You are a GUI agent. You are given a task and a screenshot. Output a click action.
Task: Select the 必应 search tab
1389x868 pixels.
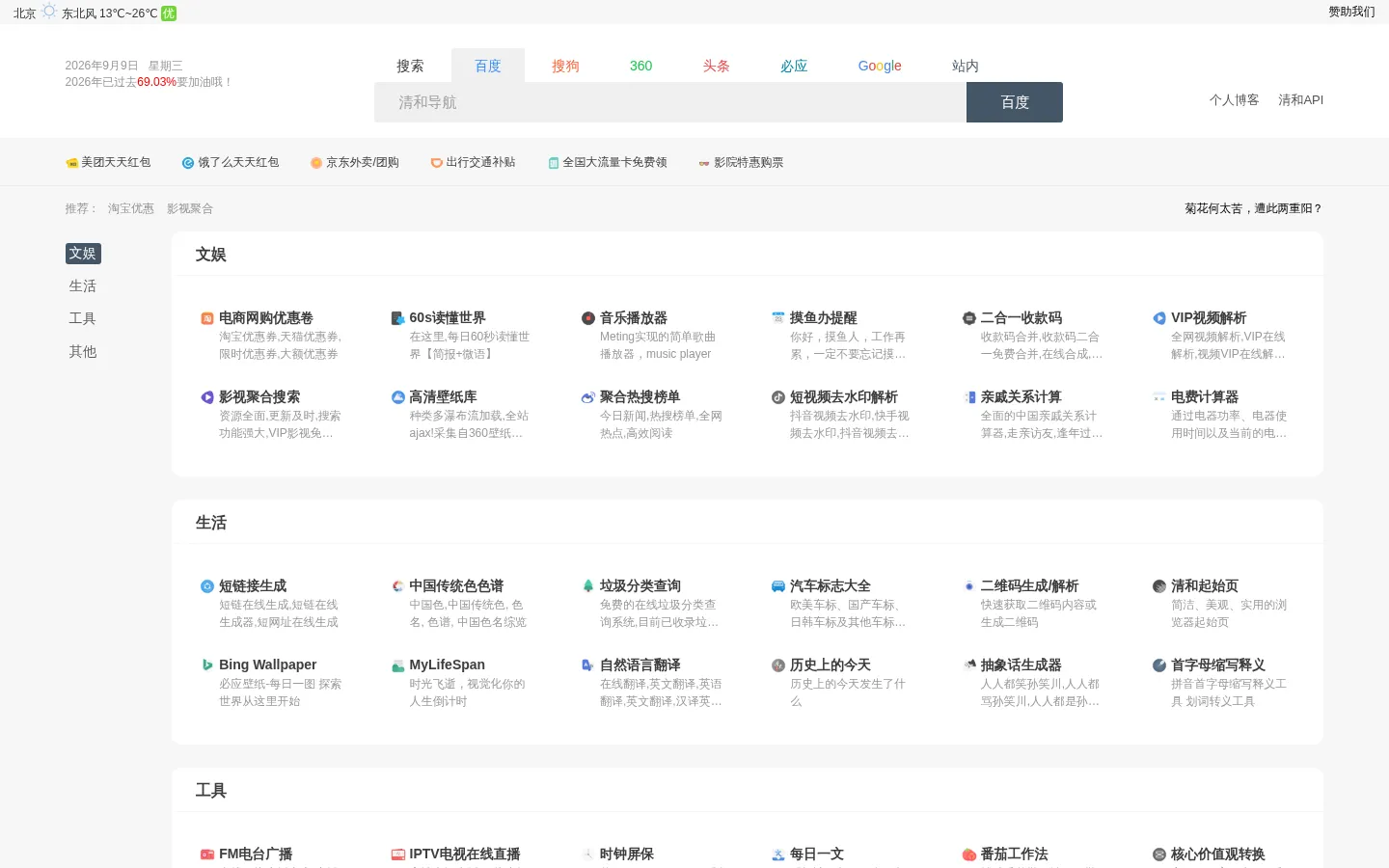[x=794, y=66]
